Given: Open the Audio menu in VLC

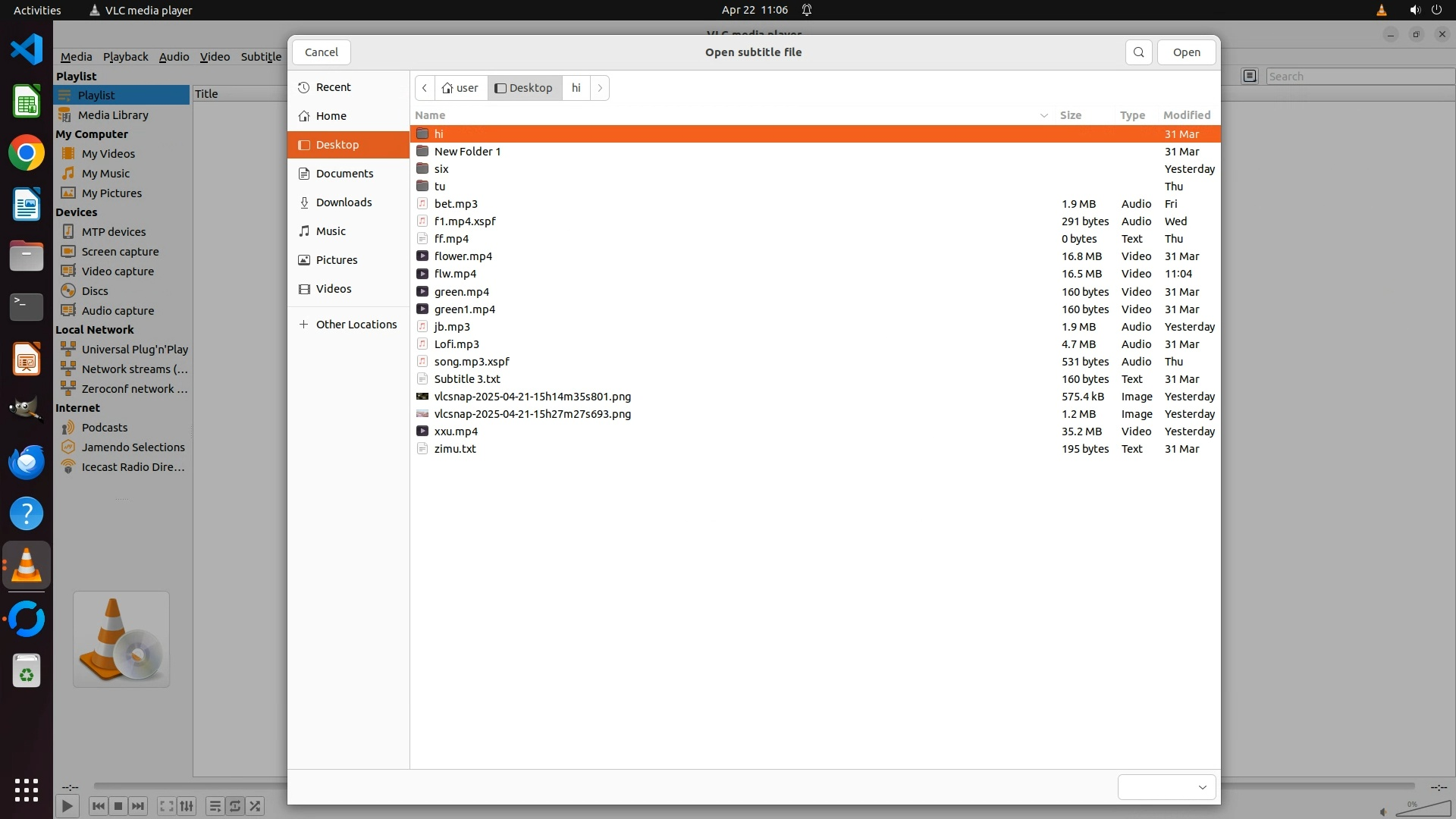Looking at the screenshot, I should 174,57.
